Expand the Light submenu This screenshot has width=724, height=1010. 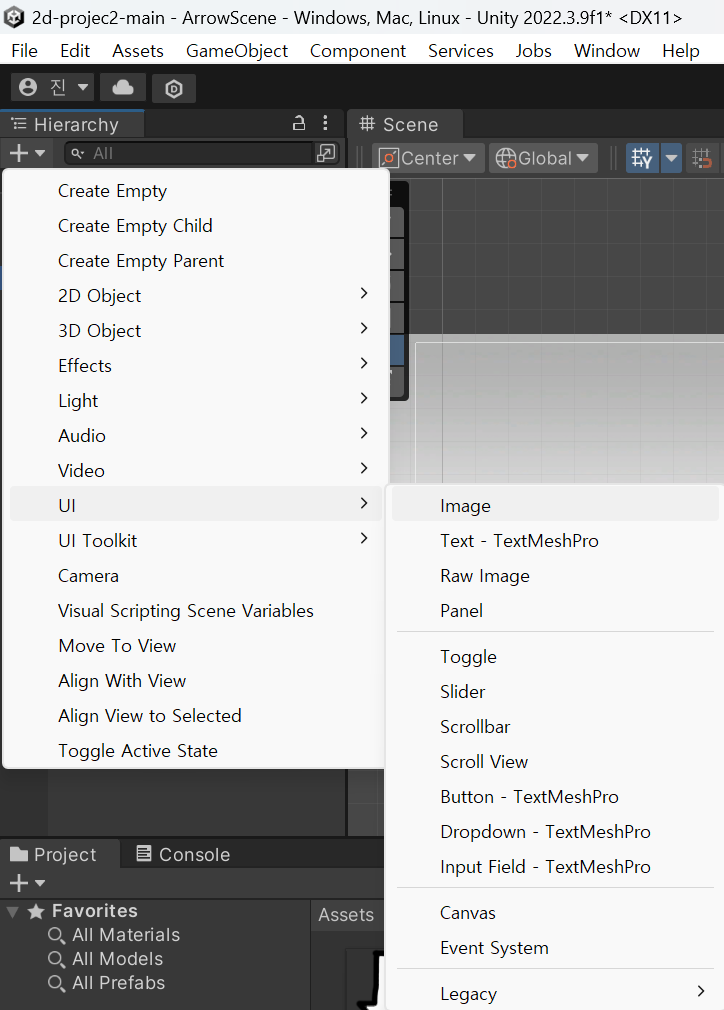(x=196, y=401)
